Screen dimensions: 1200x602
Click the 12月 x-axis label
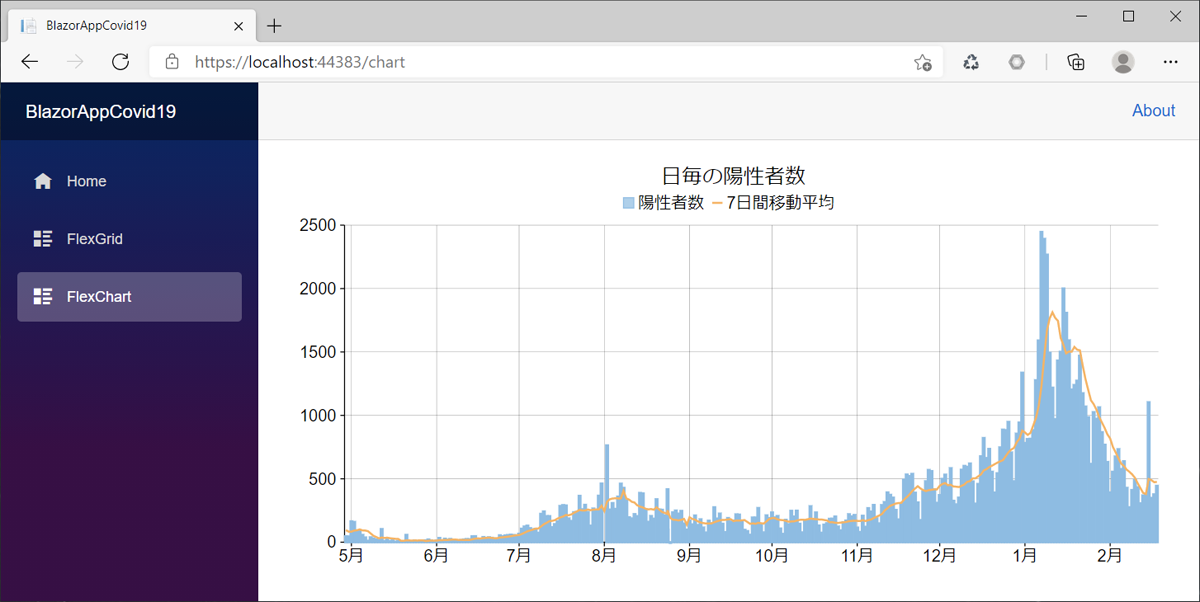[x=940, y=554]
